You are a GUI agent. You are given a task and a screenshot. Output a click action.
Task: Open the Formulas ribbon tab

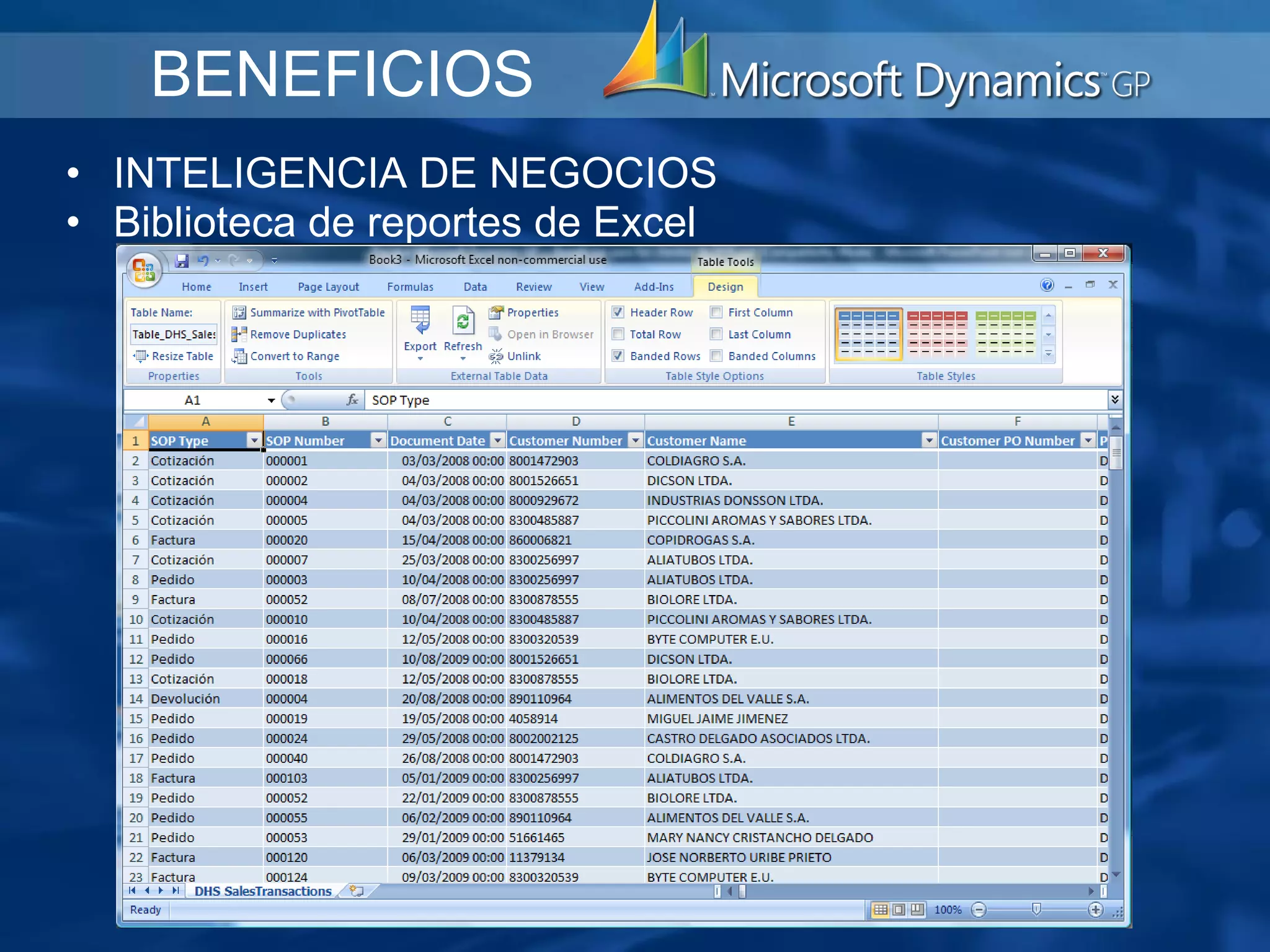(410, 287)
